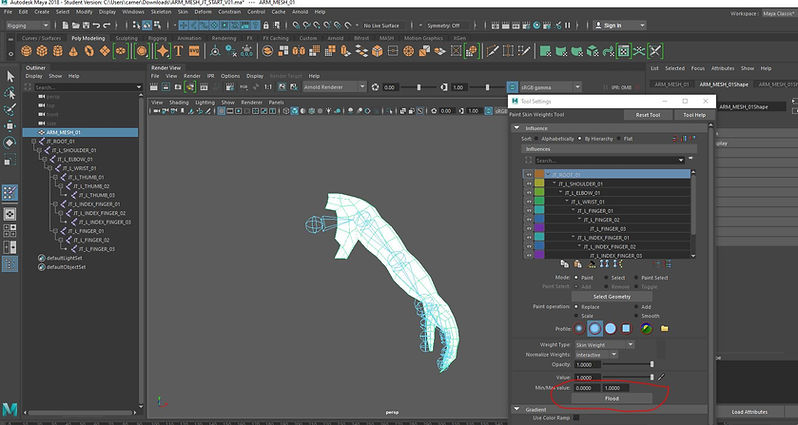Screen dimensions: 798x425
Task: Open the Normalize Weights dropdown
Action: click(596, 354)
